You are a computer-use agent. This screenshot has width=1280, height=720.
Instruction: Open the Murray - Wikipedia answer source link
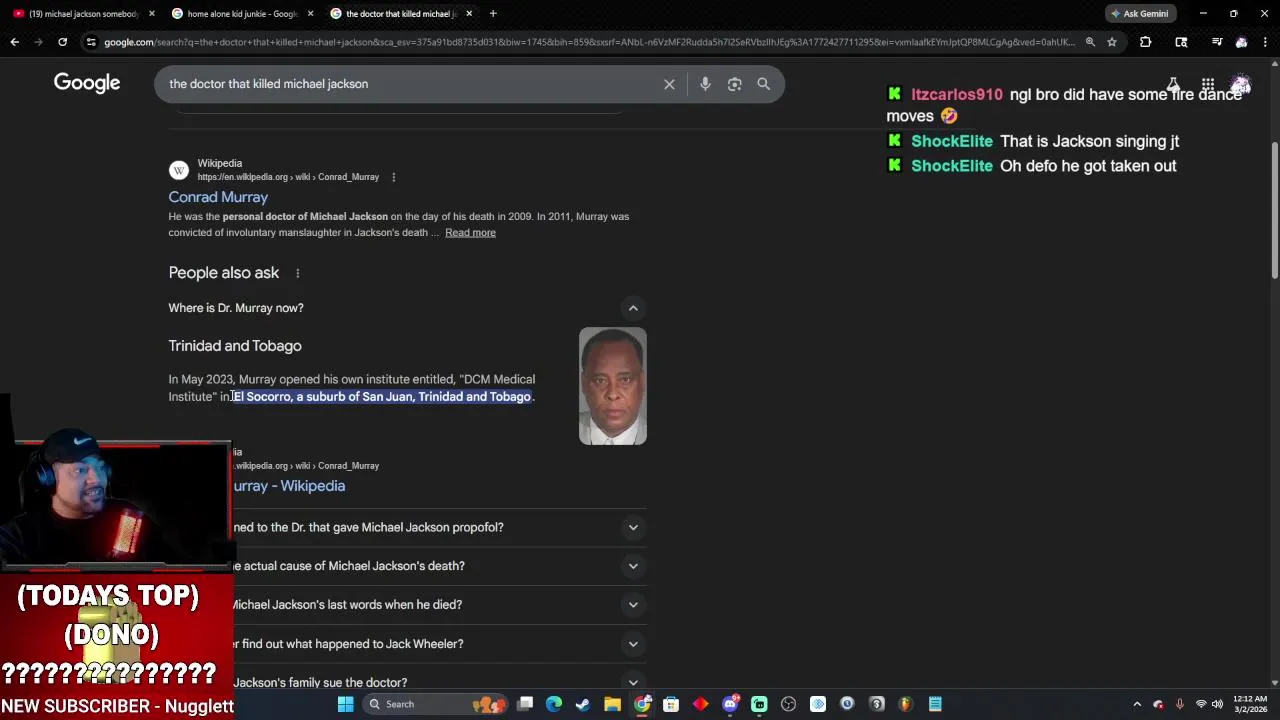tap(289, 486)
